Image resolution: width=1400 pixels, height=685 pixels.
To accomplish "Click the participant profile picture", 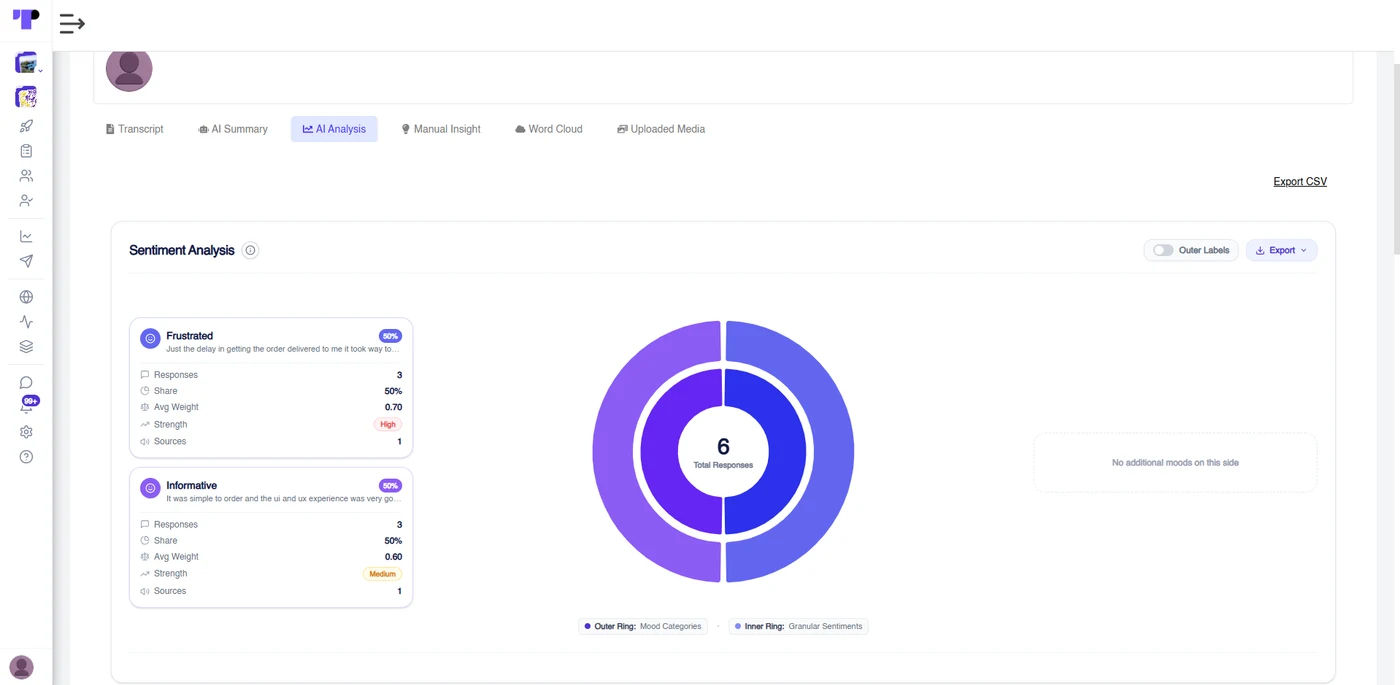I will point(129,68).
